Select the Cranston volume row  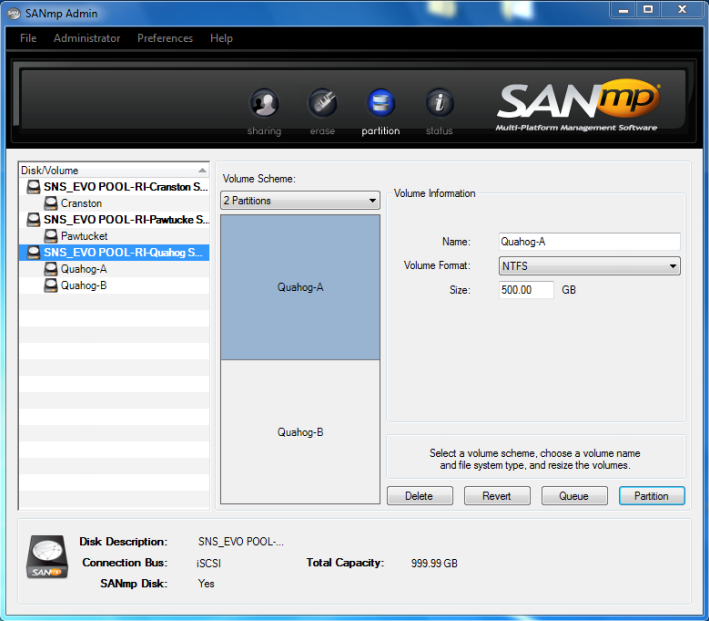coord(114,203)
